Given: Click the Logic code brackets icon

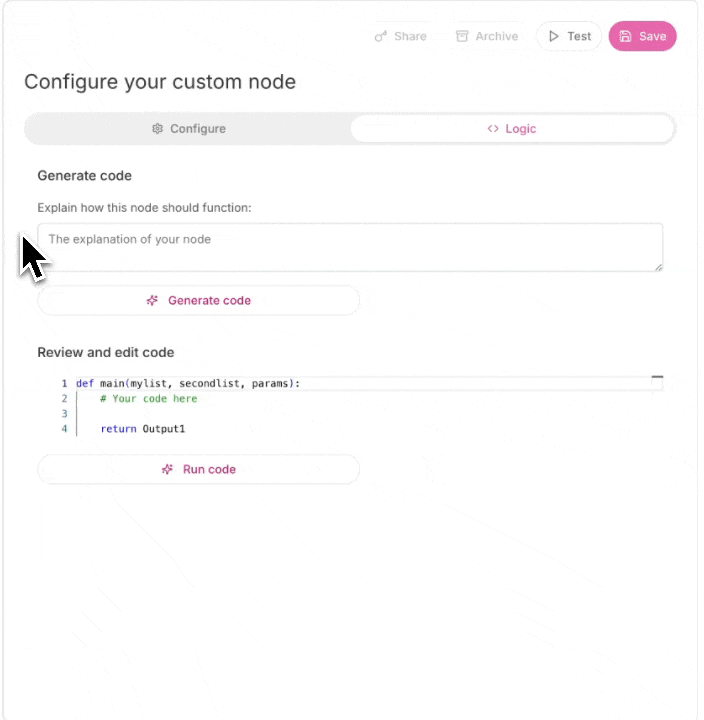Looking at the screenshot, I should tap(493, 129).
